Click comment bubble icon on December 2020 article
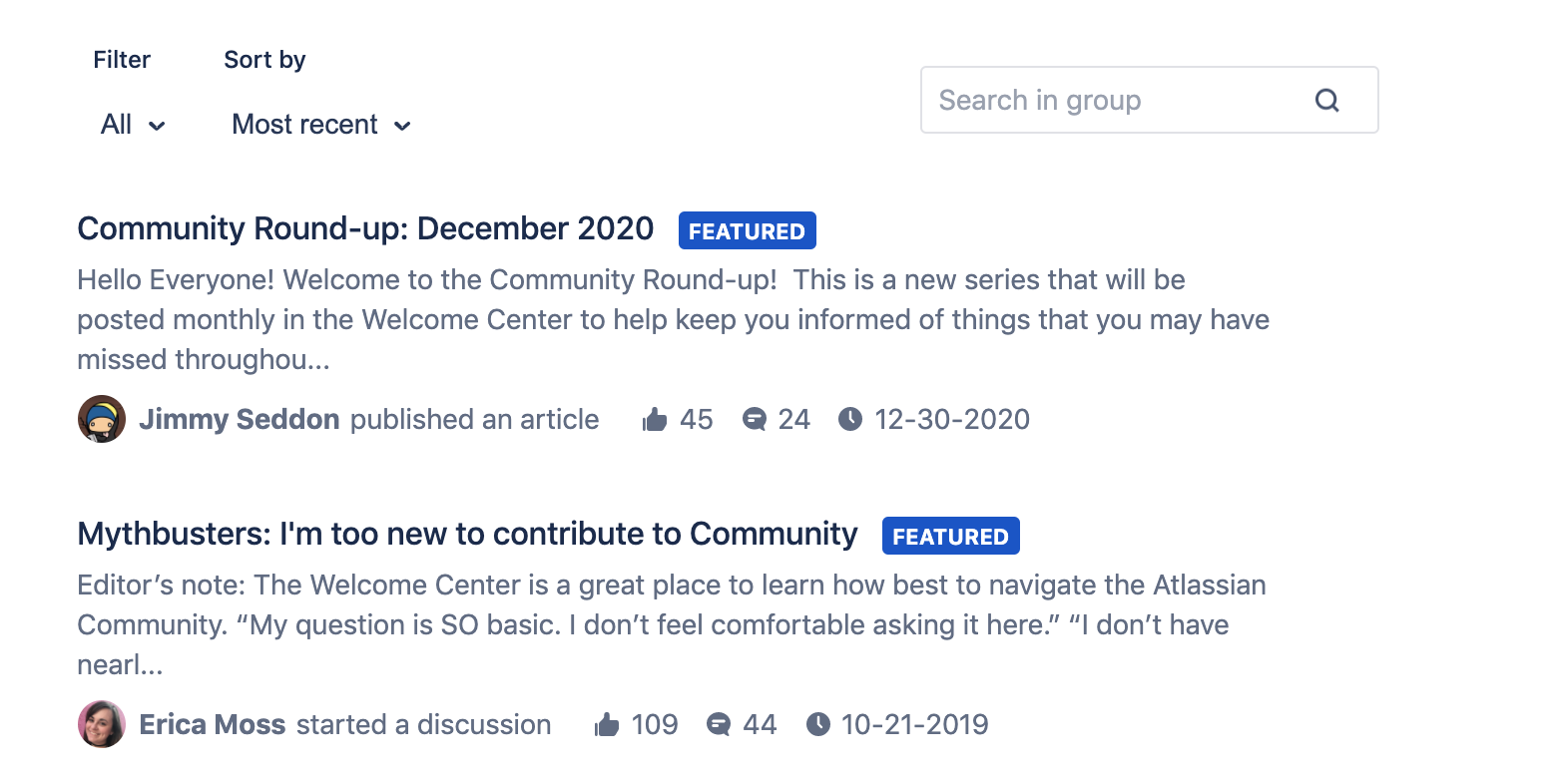The image size is (1561, 784). pyautogui.click(x=755, y=419)
